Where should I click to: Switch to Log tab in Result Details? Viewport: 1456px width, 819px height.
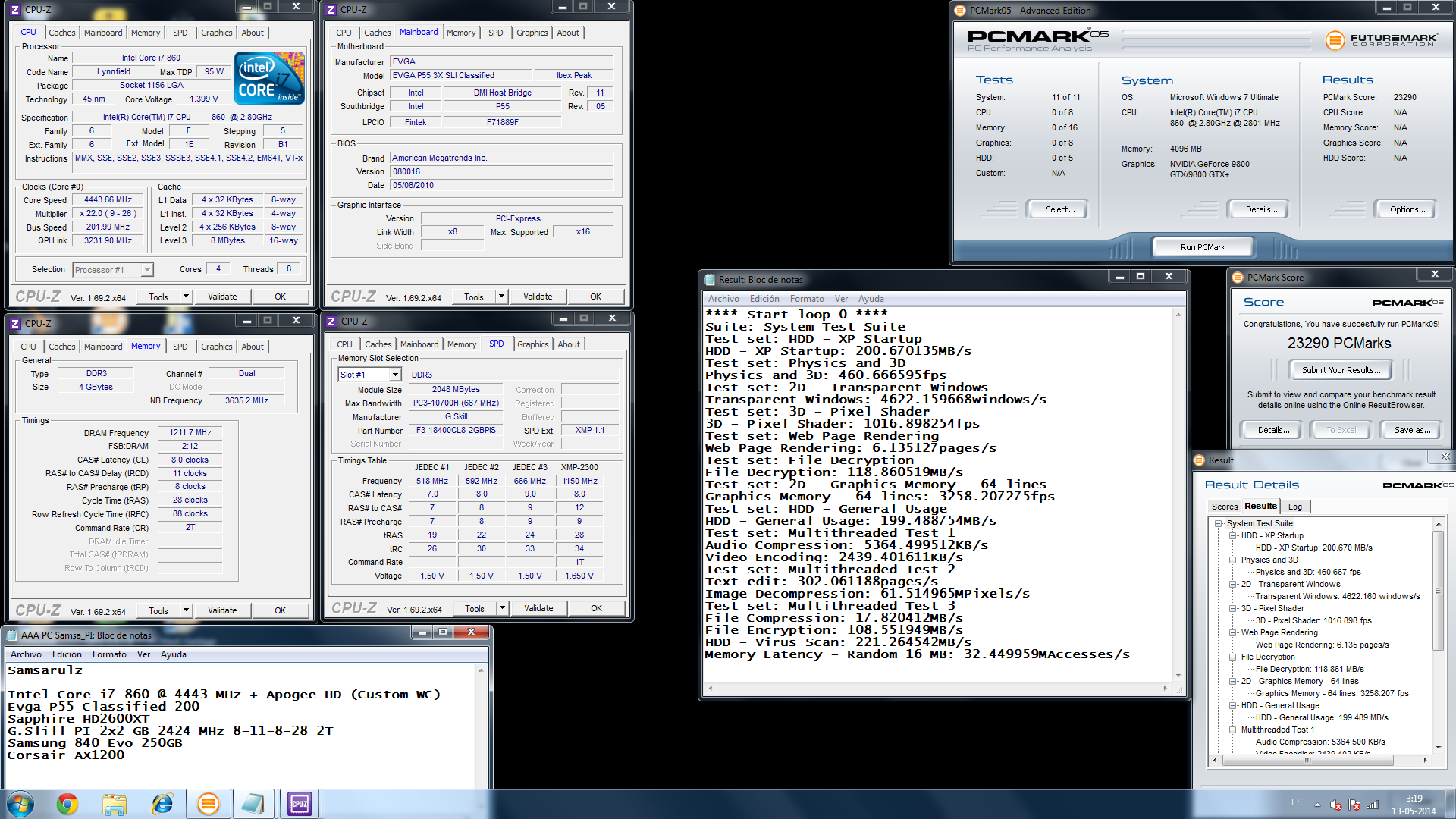(1295, 507)
